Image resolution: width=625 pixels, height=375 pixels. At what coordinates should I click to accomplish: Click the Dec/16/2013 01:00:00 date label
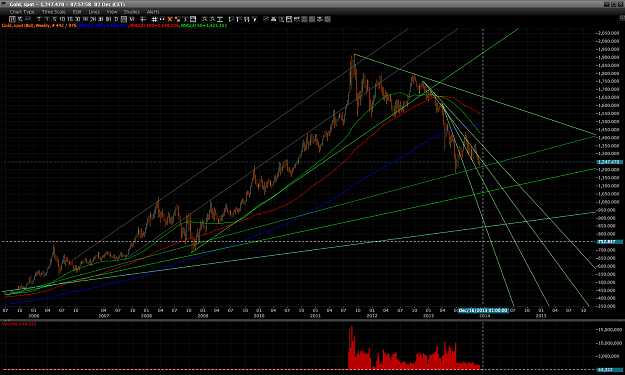tap(483, 310)
